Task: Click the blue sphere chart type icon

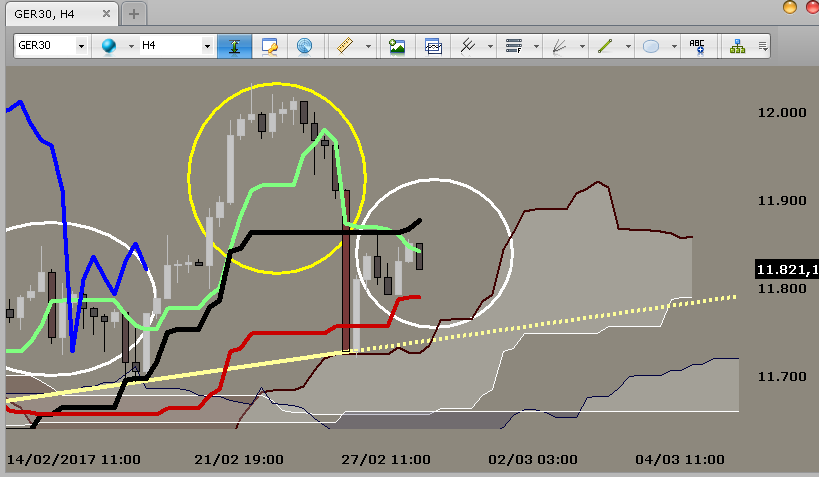Action: coord(109,46)
